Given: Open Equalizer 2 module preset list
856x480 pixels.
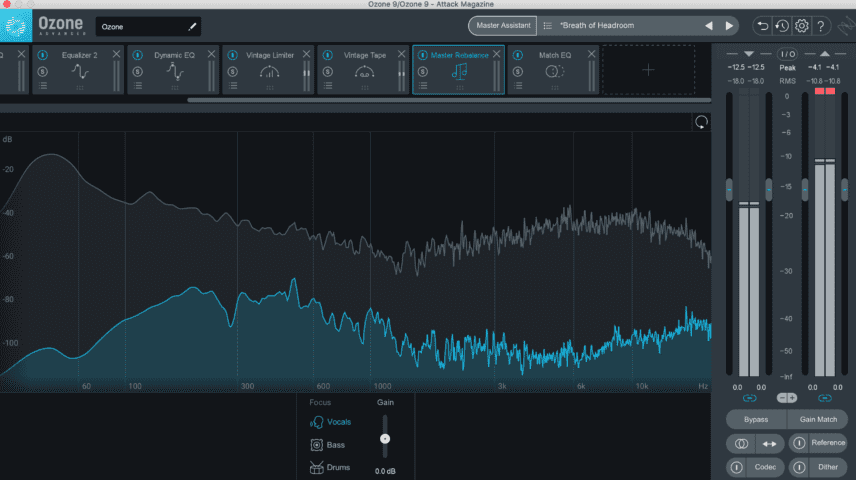Looking at the screenshot, I should (43, 86).
